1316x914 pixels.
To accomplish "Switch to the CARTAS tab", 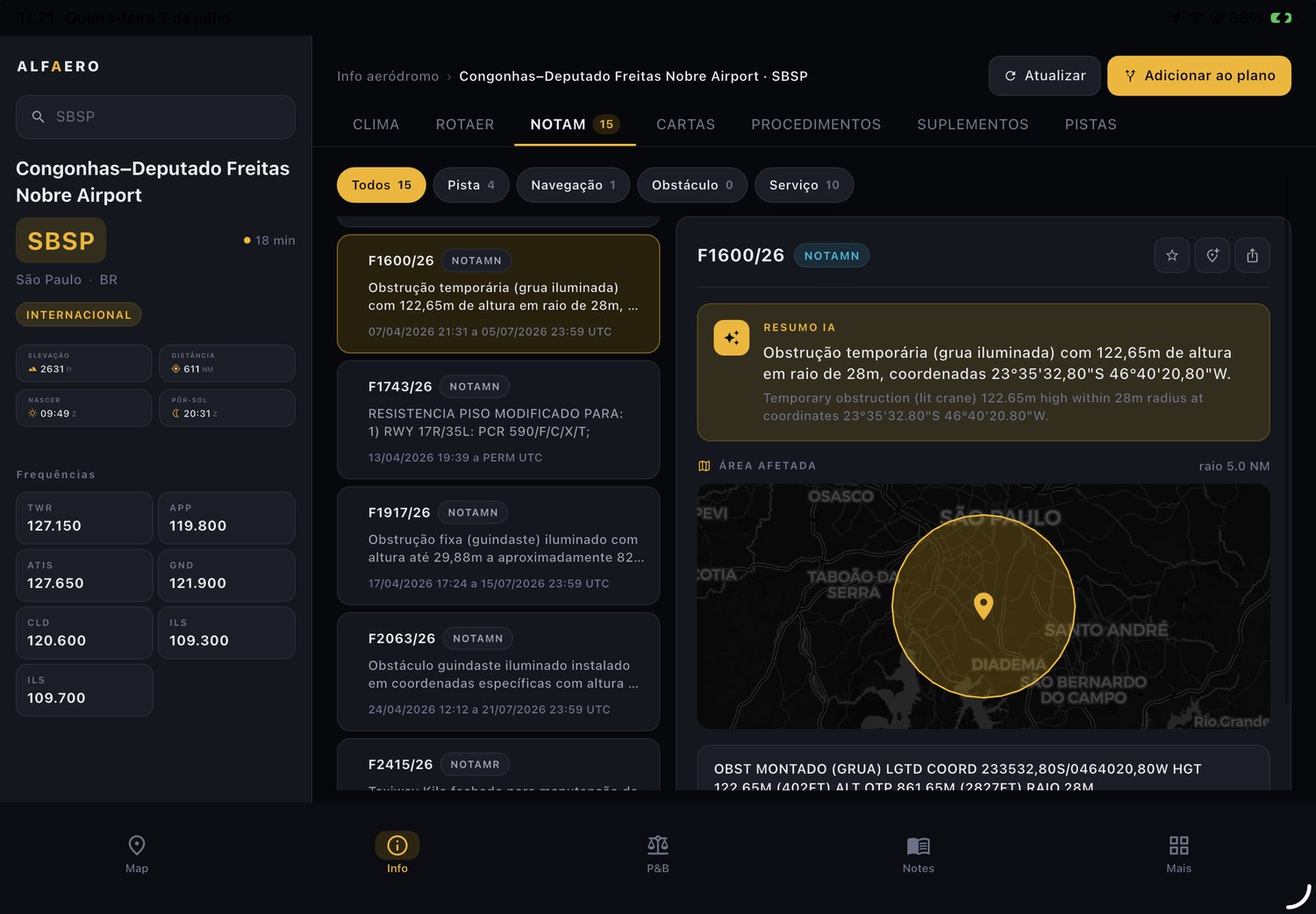I will tap(685, 125).
